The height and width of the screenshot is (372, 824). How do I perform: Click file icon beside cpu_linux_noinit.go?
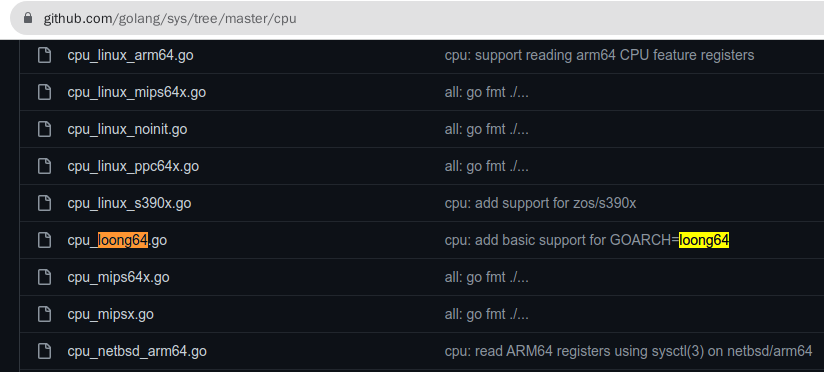[44, 129]
